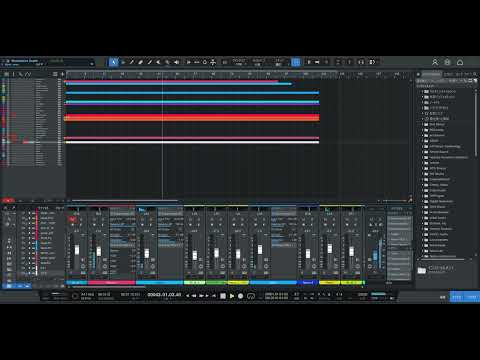
Task: Click the fader of the dark-blue mixer channel
Action: pos(308,254)
